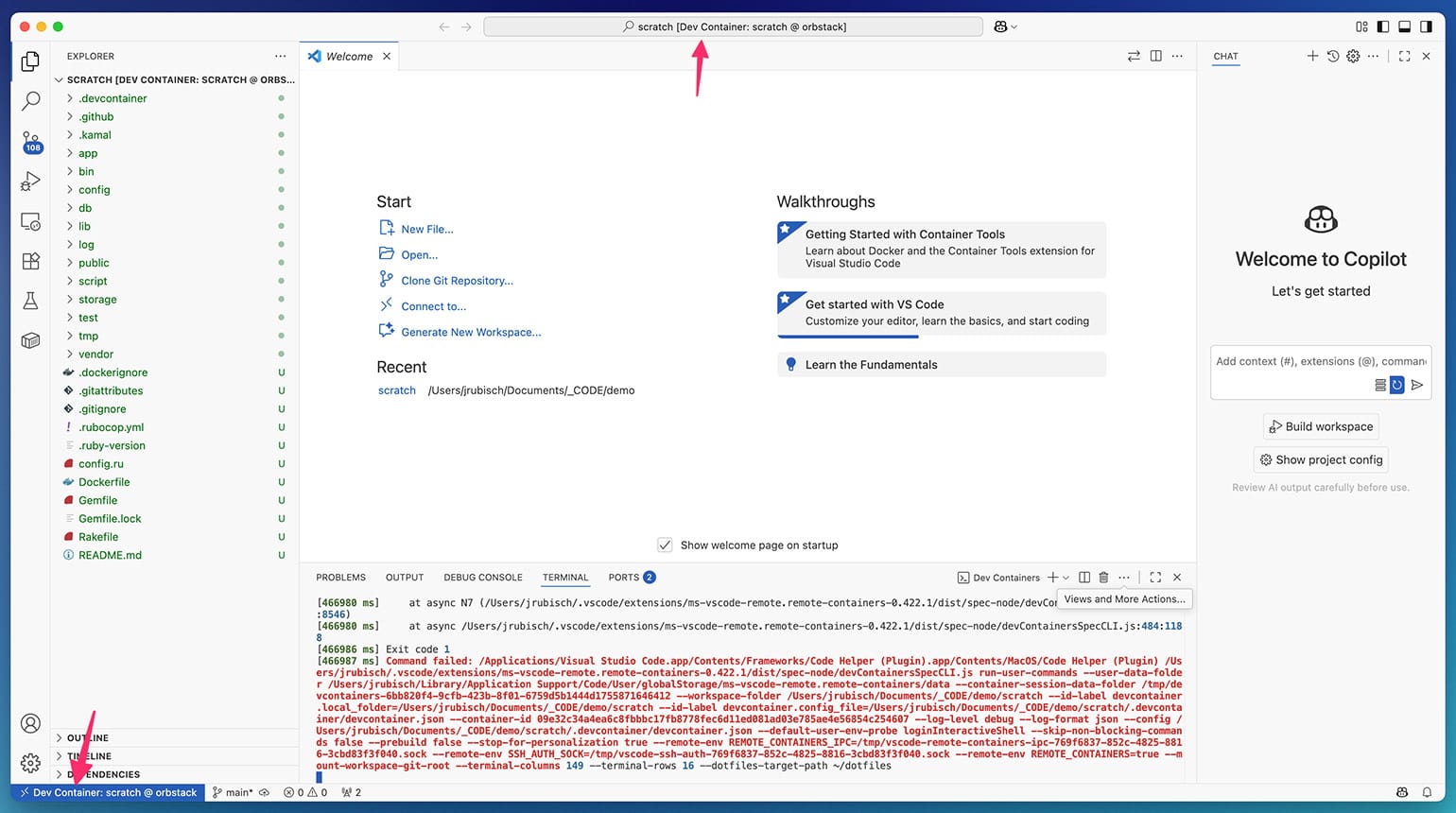Click the Clone Git Repository link

coord(457,281)
